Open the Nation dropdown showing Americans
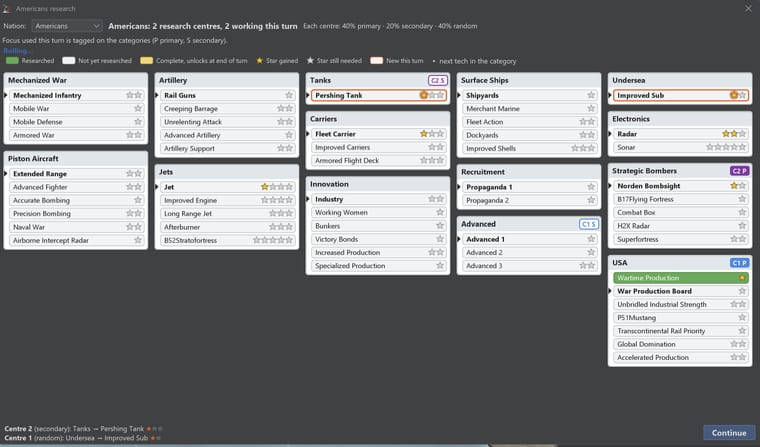The image size is (760, 447). pyautogui.click(x=67, y=26)
